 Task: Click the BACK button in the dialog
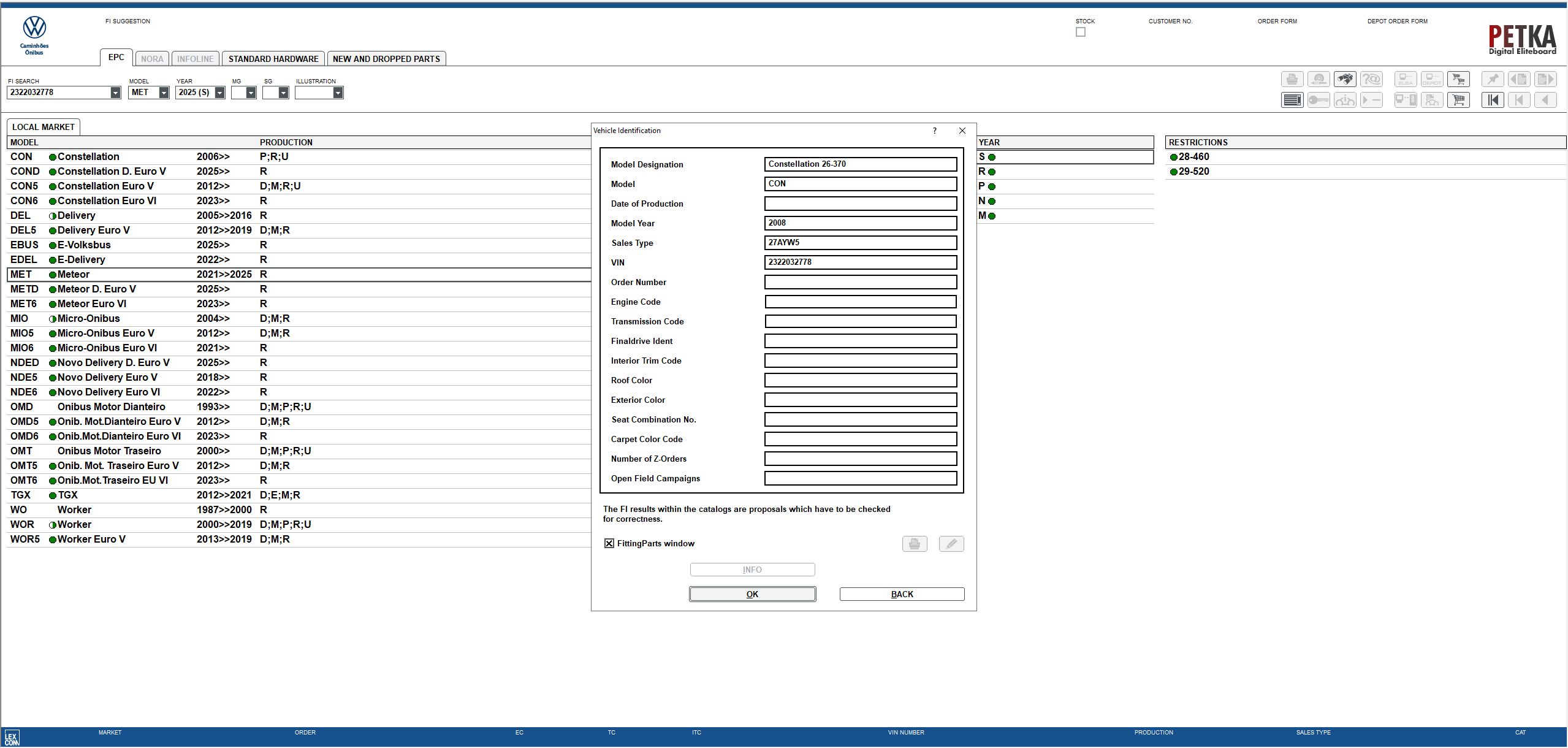tap(902, 594)
